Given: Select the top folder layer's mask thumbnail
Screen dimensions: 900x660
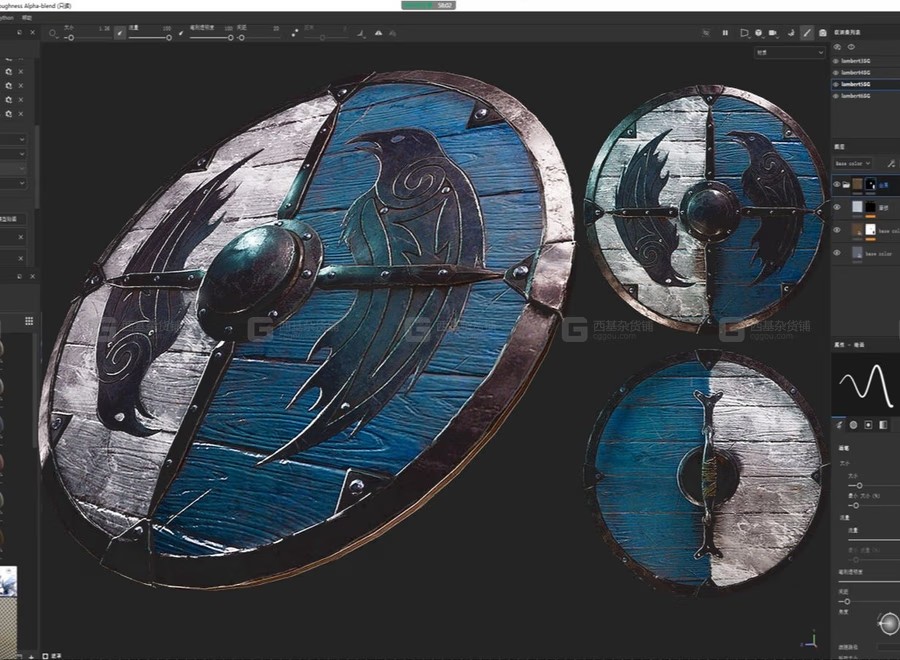Looking at the screenshot, I should [871, 184].
